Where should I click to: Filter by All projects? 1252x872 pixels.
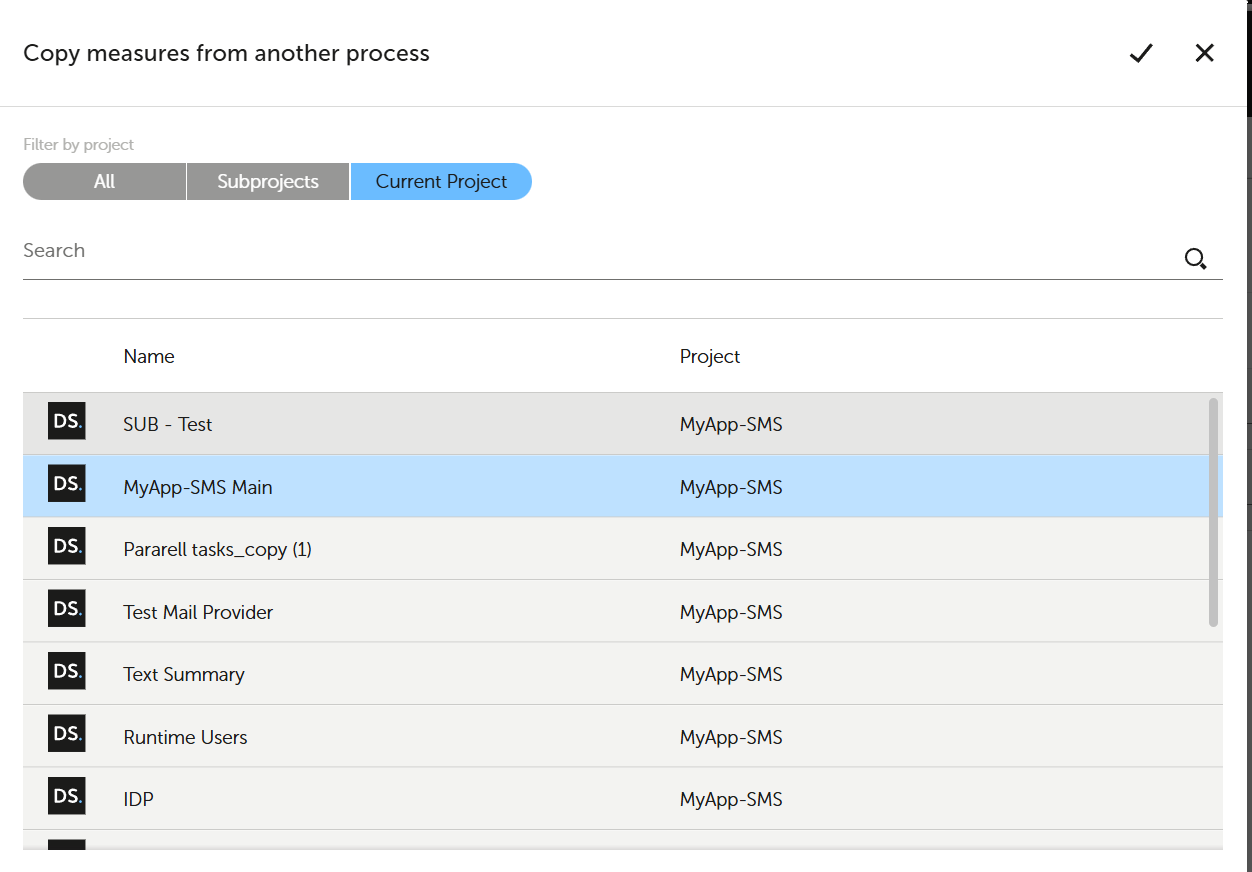pyautogui.click(x=105, y=181)
